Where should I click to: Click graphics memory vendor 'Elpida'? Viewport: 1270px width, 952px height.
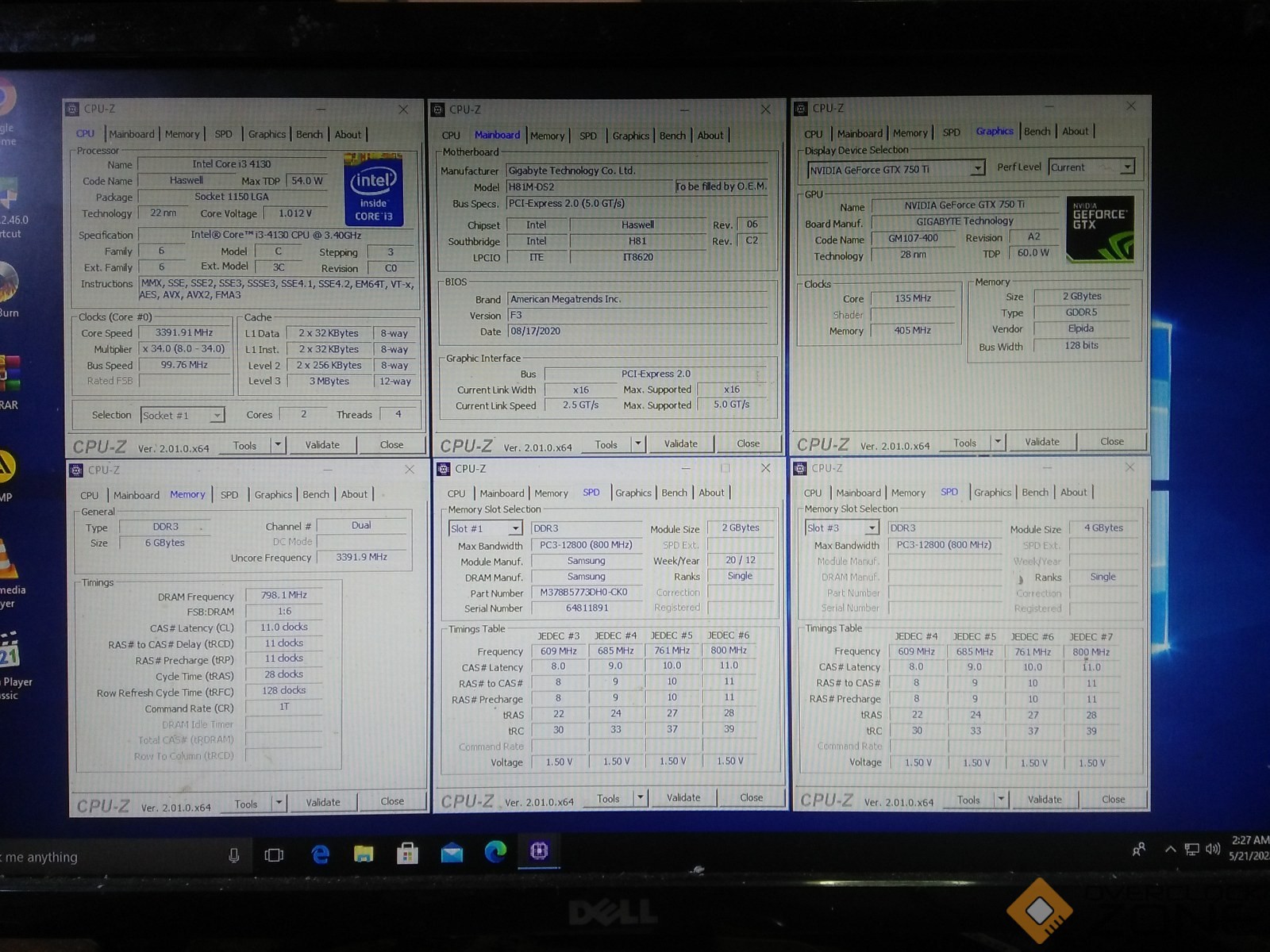(1081, 328)
